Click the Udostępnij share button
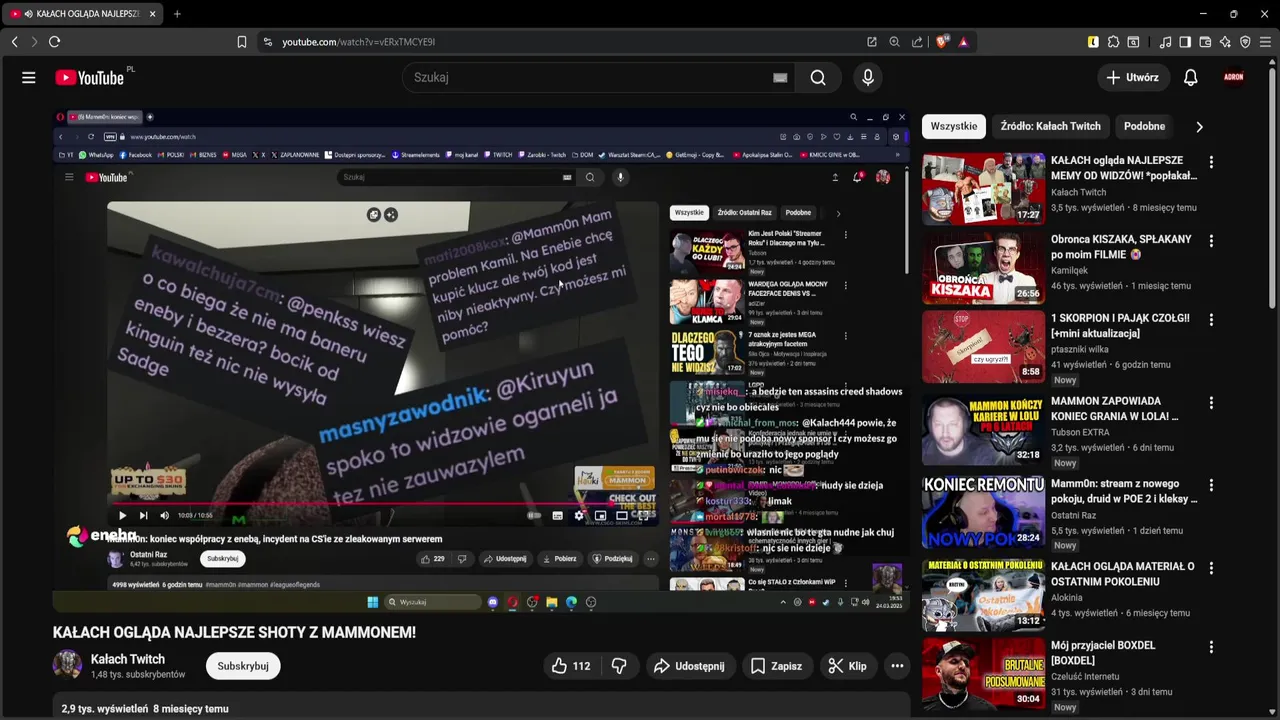Viewport: 1280px width, 720px height. point(689,666)
